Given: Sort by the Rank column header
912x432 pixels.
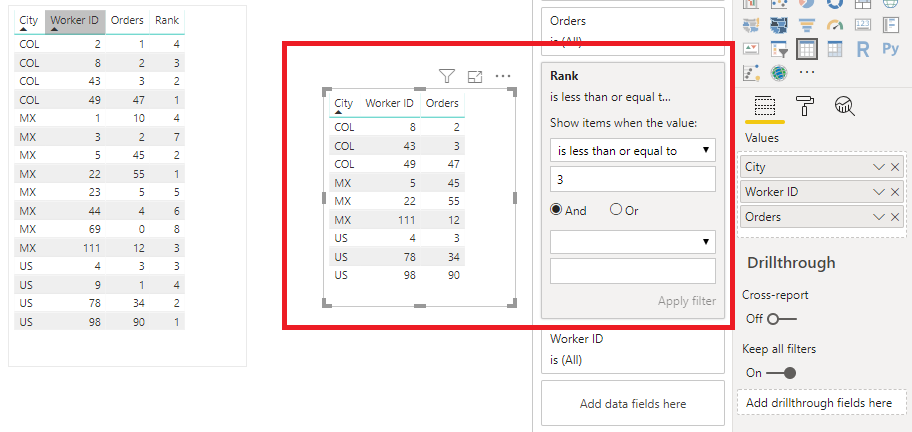Looking at the screenshot, I should point(167,22).
